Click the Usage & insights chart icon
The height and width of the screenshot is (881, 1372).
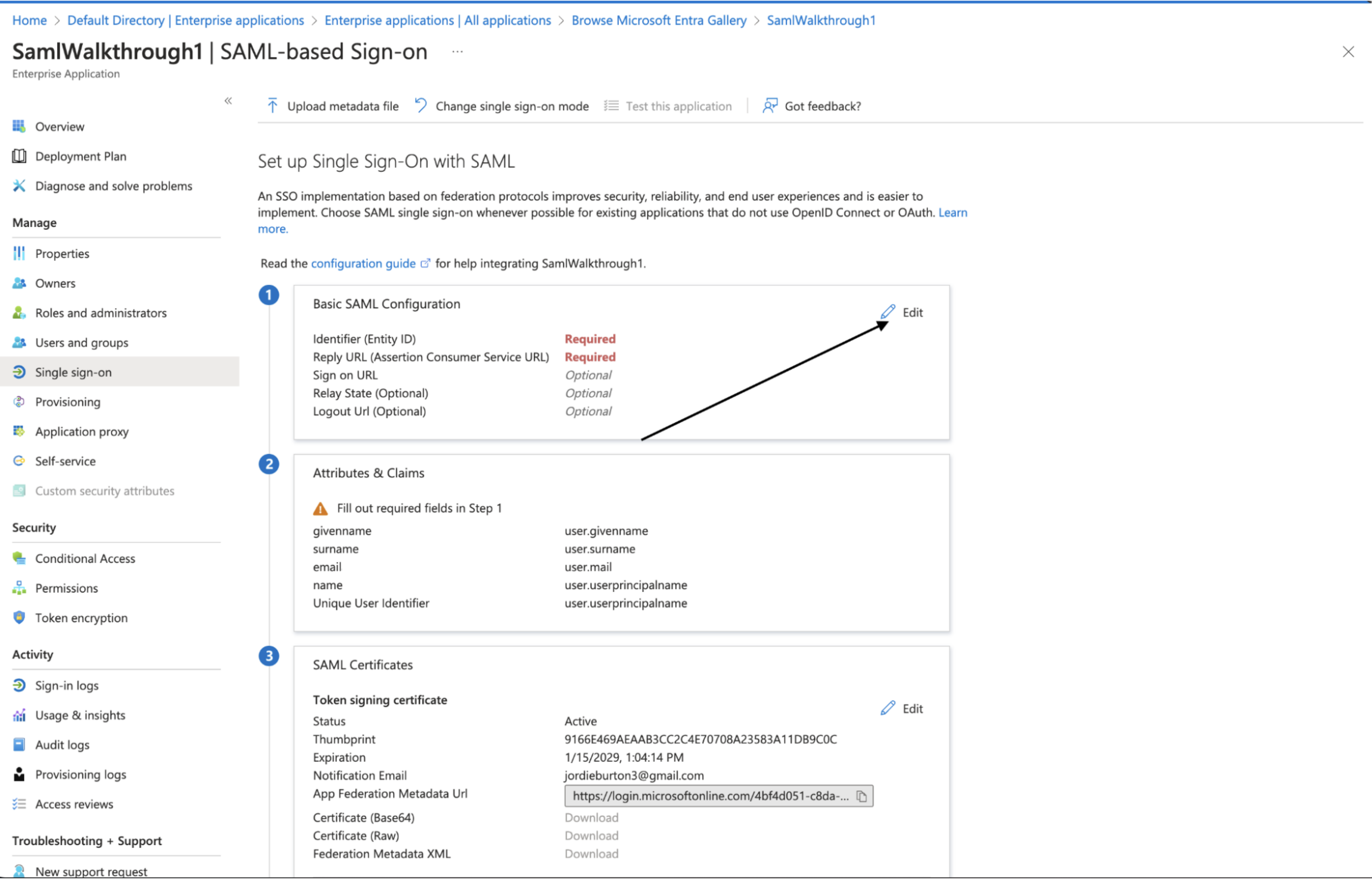click(19, 715)
